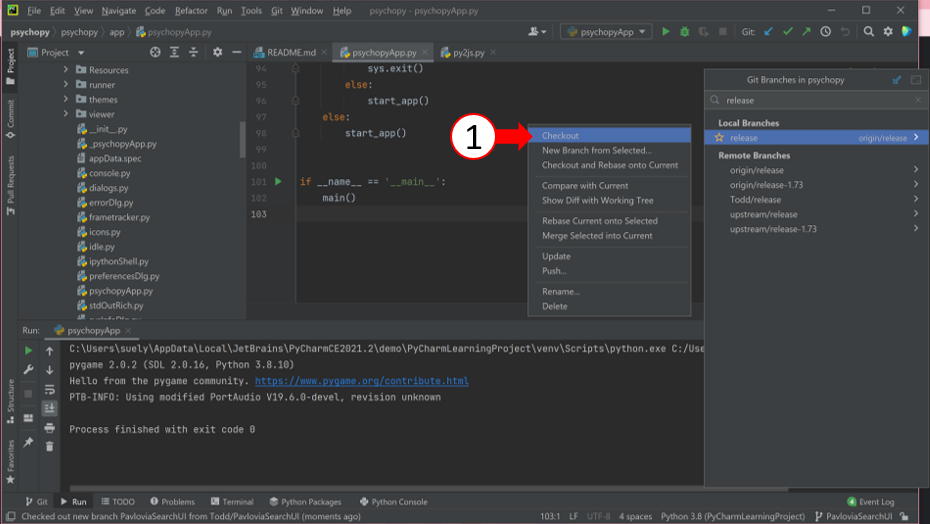The height and width of the screenshot is (524, 930).
Task: Open the TODO tool window
Action: pos(118,501)
